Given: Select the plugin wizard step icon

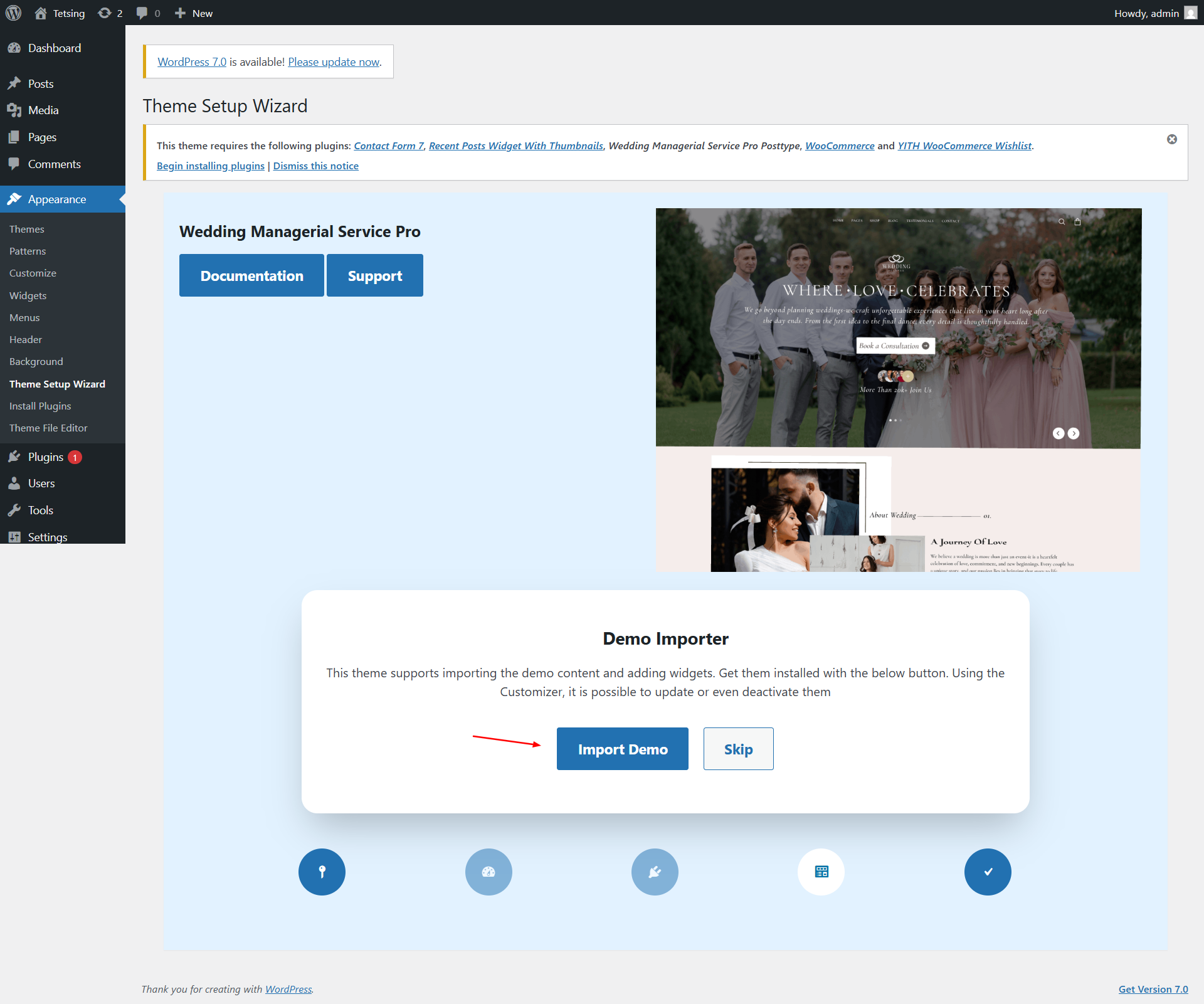Looking at the screenshot, I should click(x=655, y=872).
